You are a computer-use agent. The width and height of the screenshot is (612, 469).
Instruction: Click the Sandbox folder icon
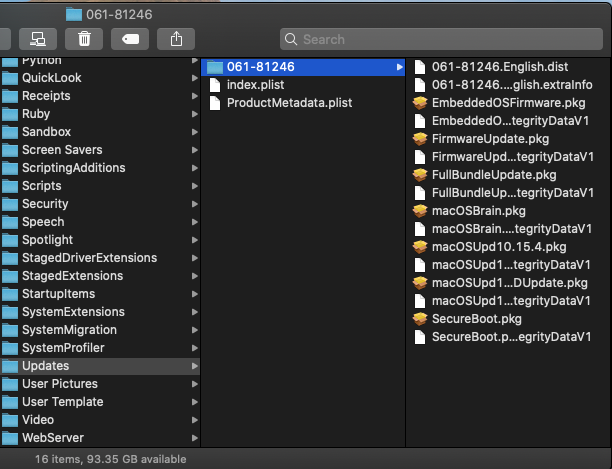tap(10, 132)
